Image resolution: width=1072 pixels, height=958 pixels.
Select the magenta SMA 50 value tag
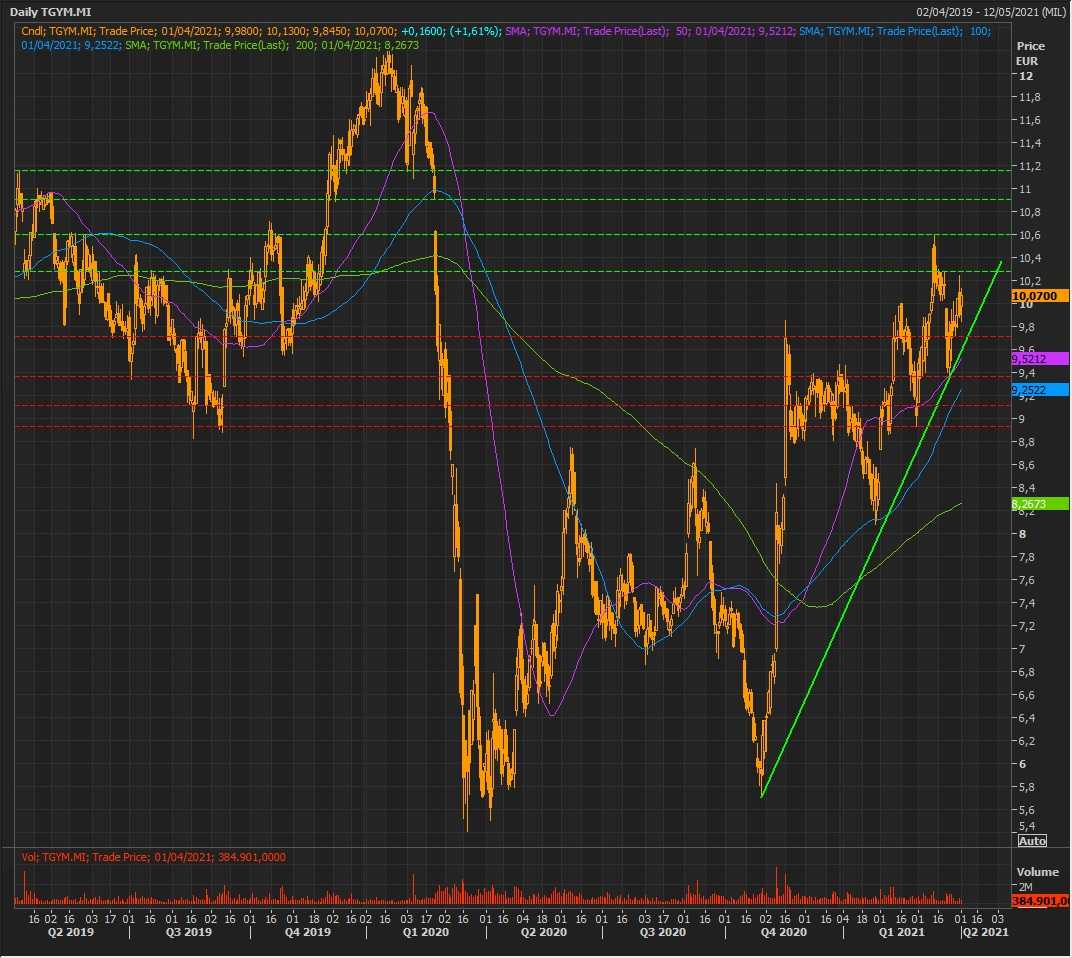[x=1040, y=358]
